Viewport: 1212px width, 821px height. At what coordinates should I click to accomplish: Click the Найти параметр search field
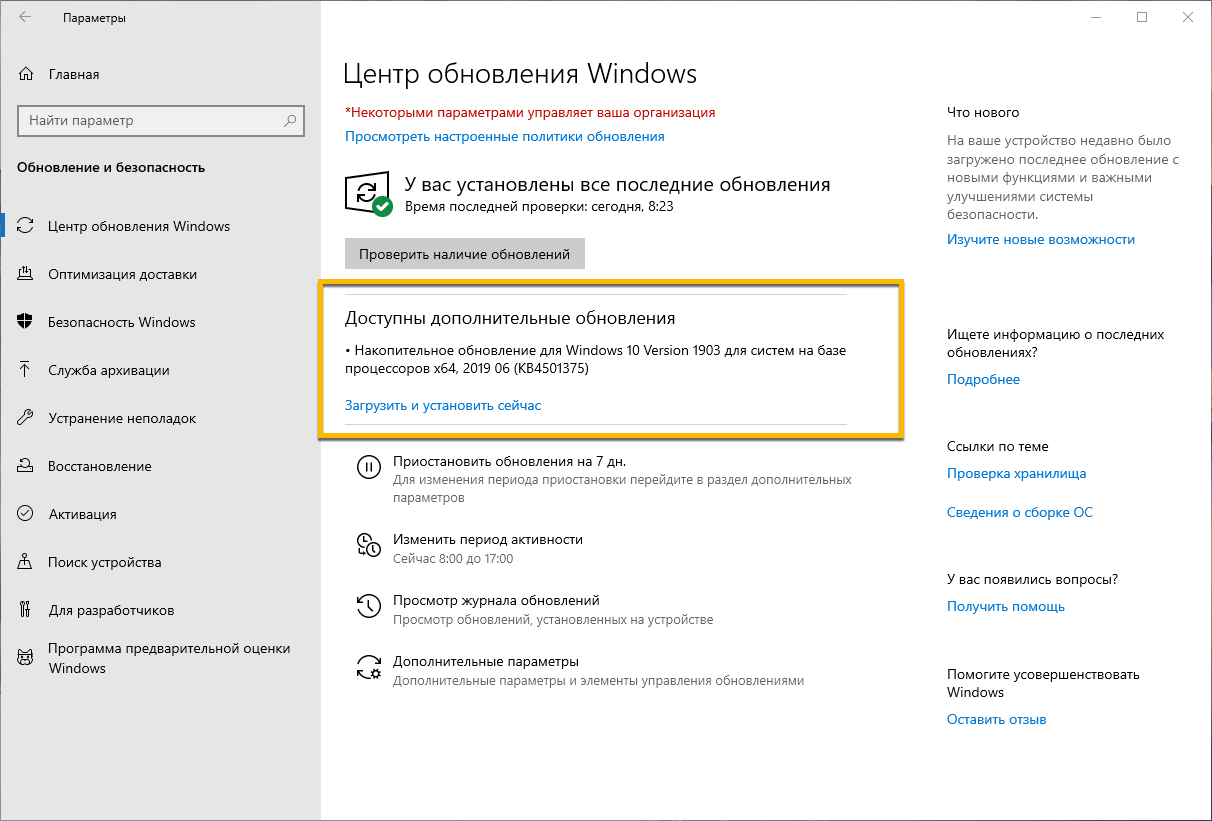coord(160,120)
